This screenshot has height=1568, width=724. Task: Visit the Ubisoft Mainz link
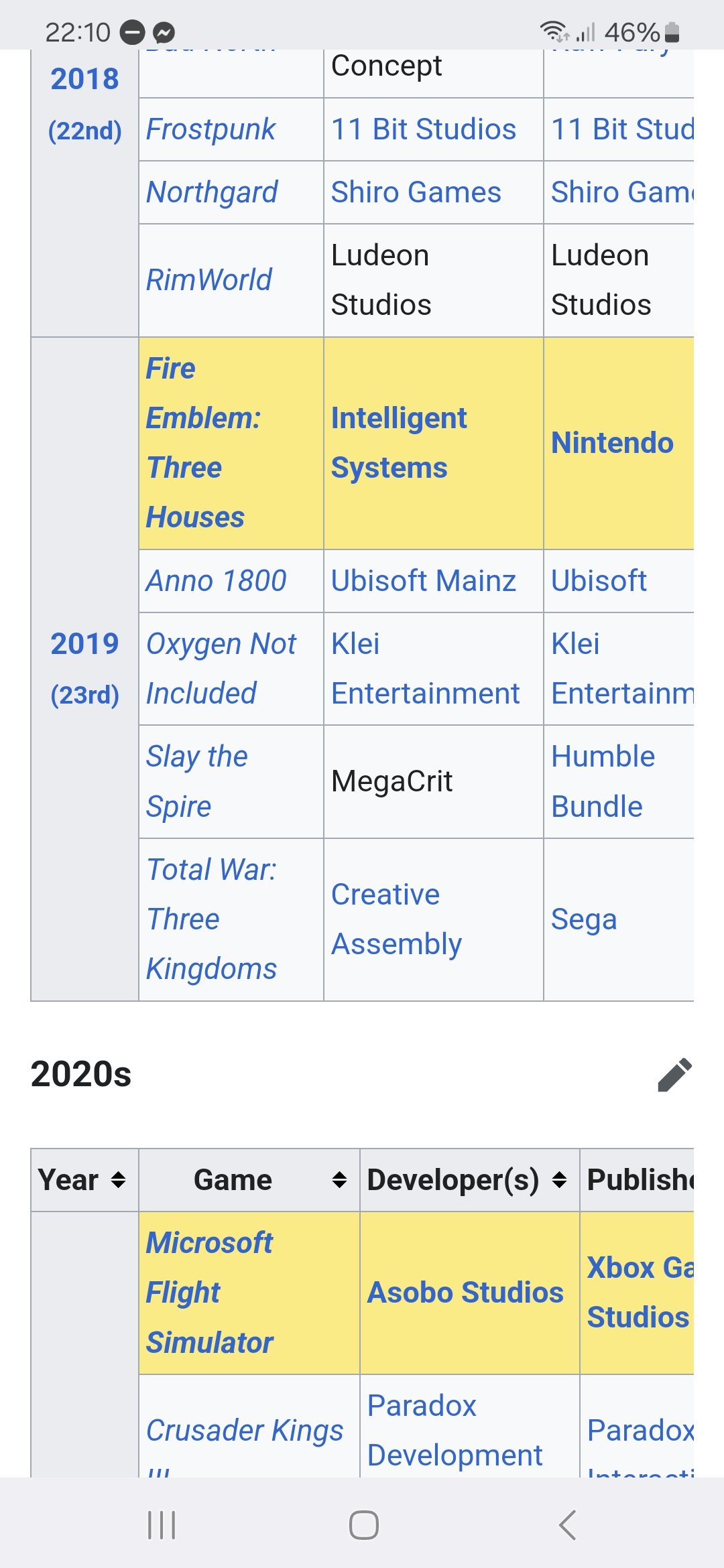423,581
